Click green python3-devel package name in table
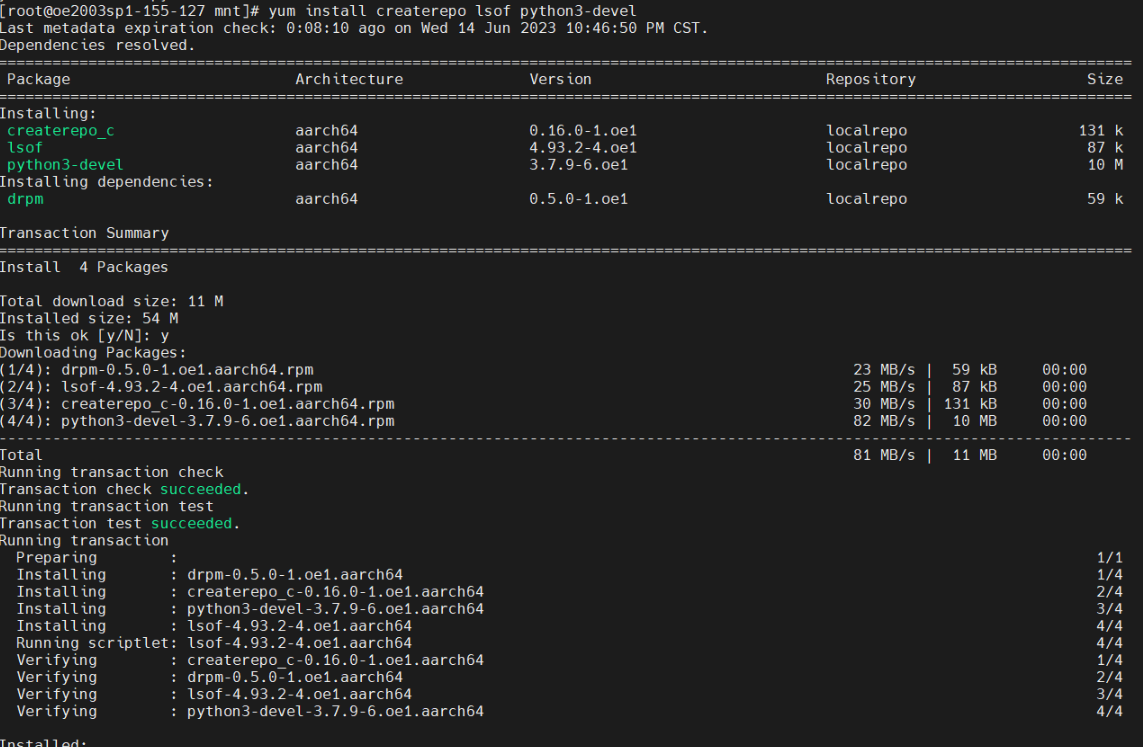Image resolution: width=1143 pixels, height=747 pixels. (65, 165)
